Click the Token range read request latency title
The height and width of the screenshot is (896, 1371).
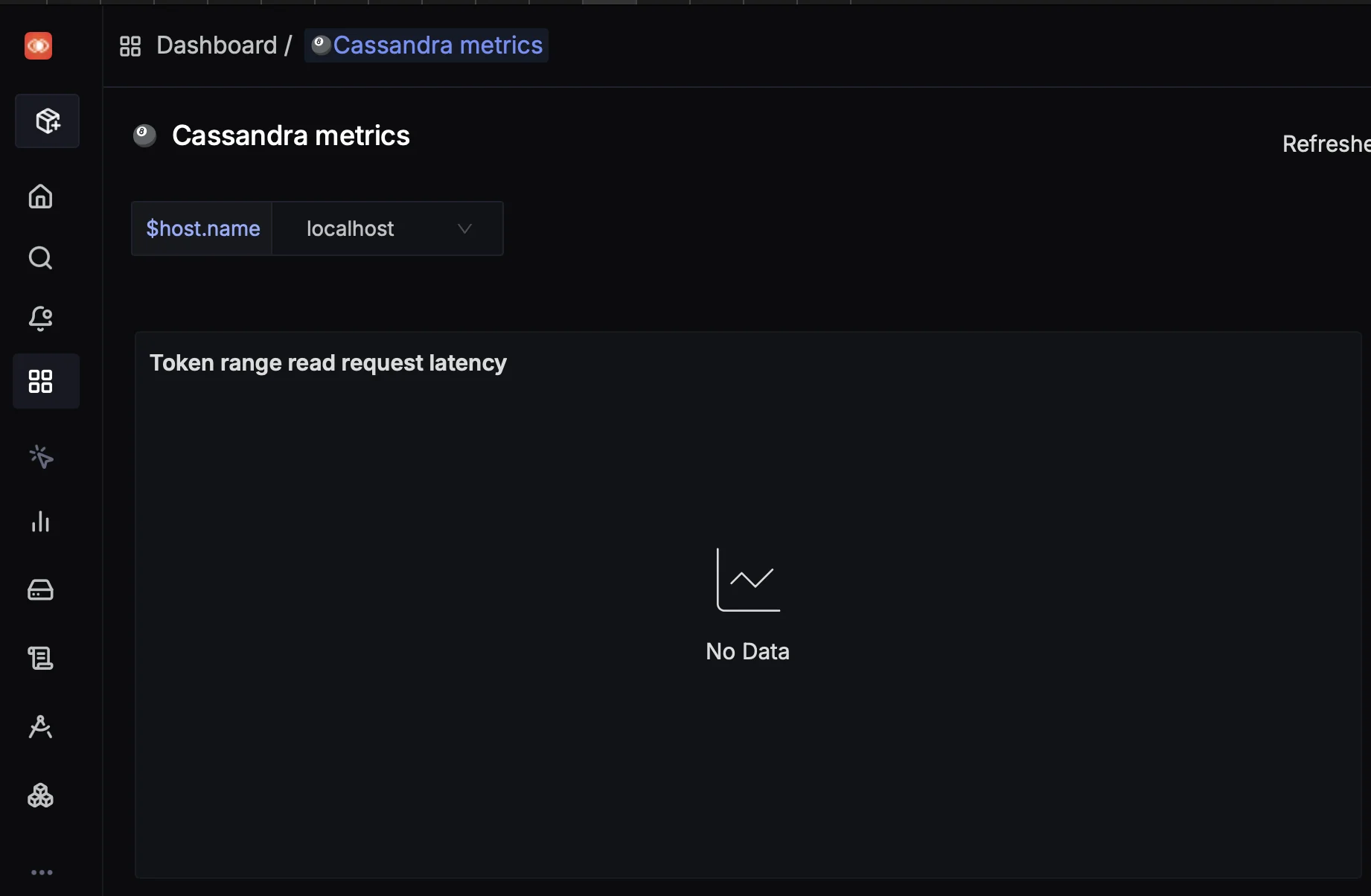click(328, 363)
